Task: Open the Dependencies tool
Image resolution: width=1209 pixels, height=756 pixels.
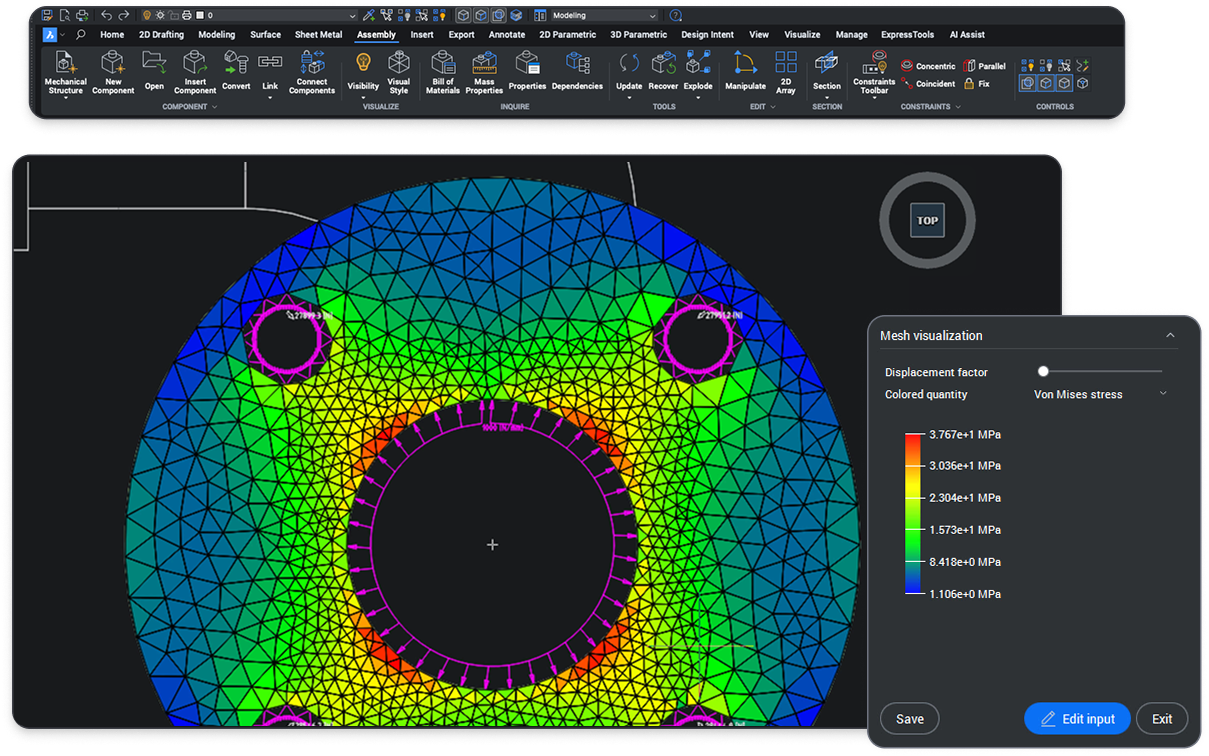Action: click(x=577, y=64)
